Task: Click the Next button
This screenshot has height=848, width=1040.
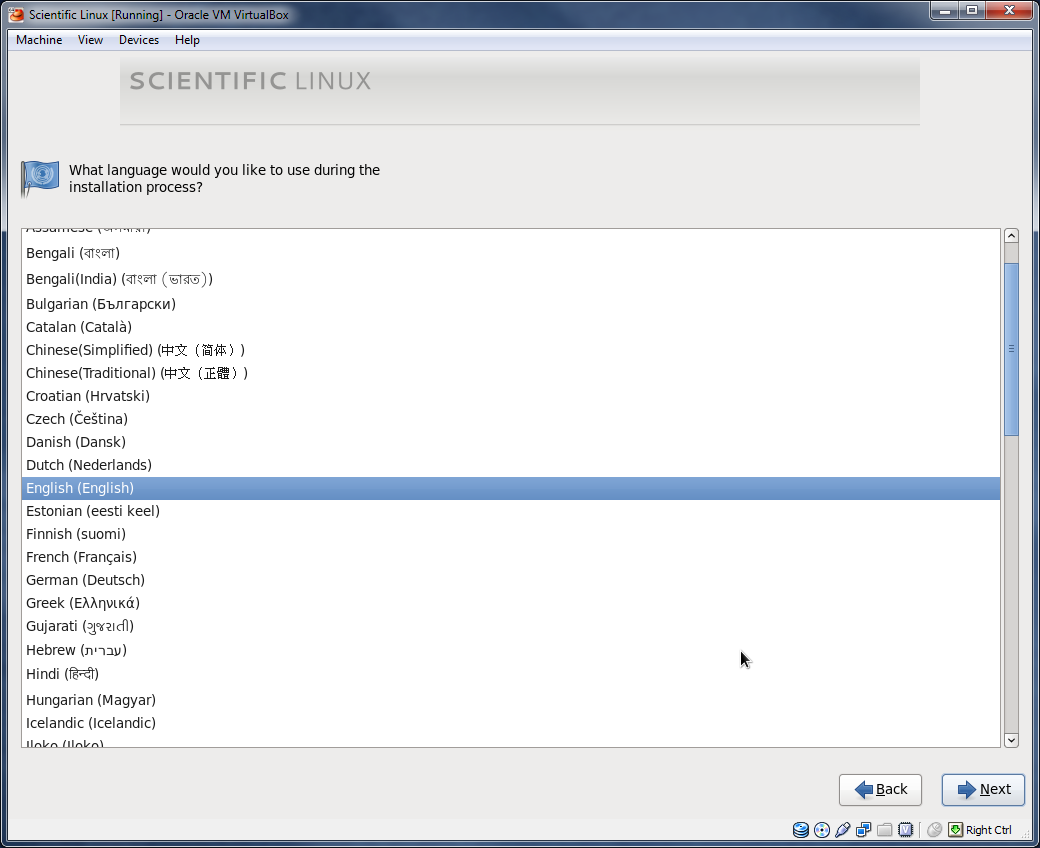Action: (x=983, y=790)
